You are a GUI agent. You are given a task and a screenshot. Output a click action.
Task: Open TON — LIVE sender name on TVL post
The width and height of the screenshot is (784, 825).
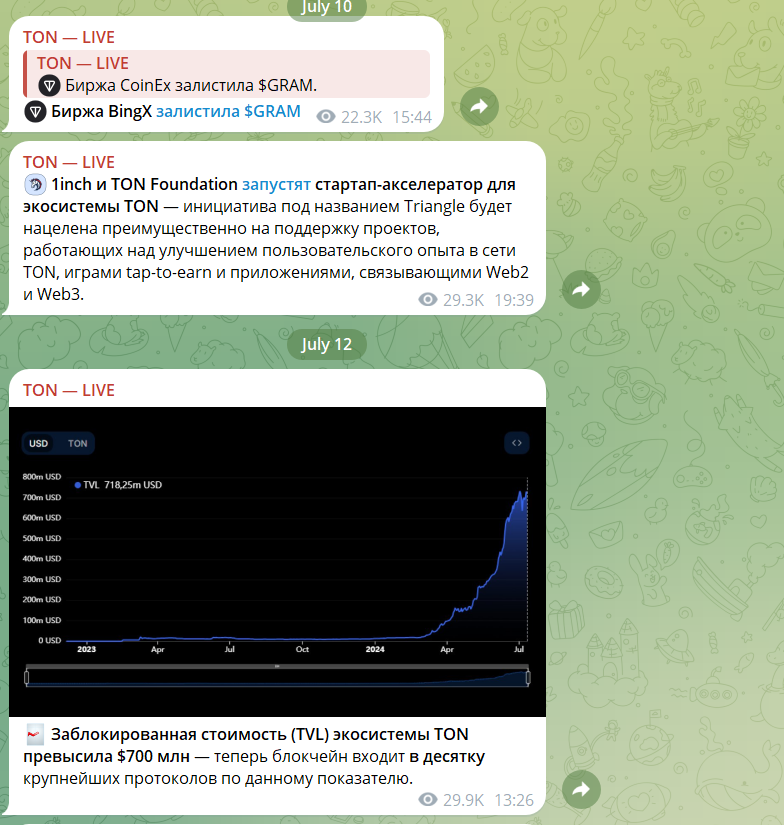click(68, 390)
